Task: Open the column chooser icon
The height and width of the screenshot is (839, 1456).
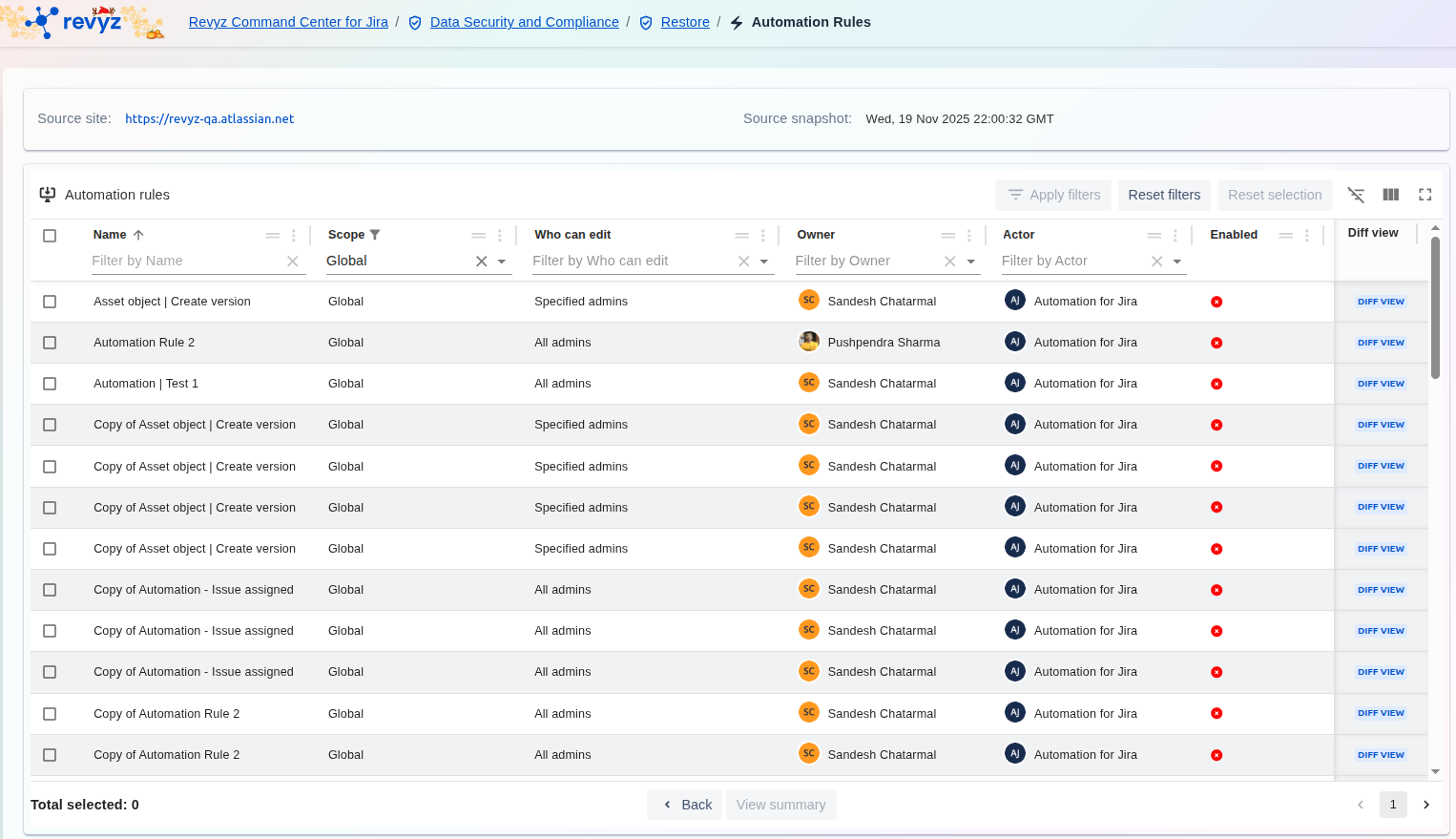Action: (x=1390, y=195)
